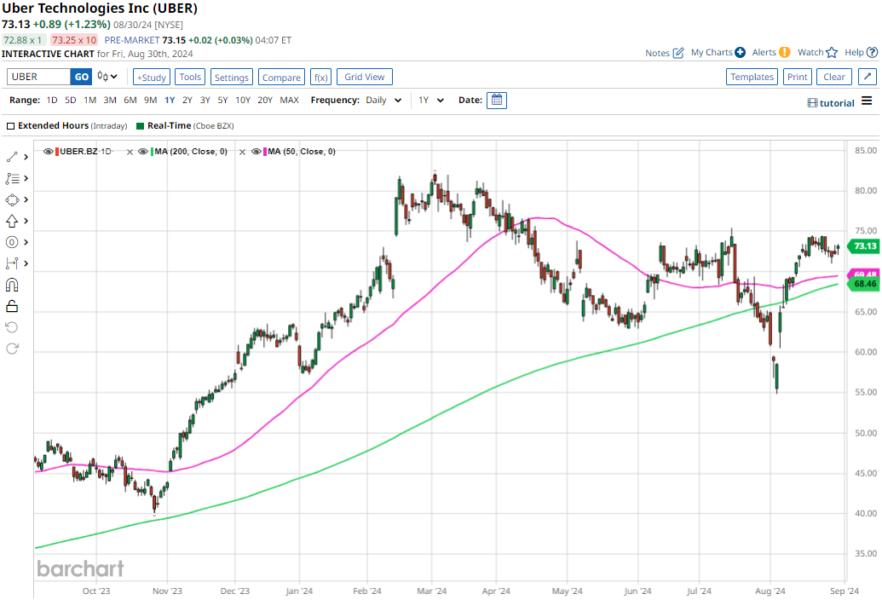Open the Frequency Daily dropdown
882x600 pixels.
point(384,100)
